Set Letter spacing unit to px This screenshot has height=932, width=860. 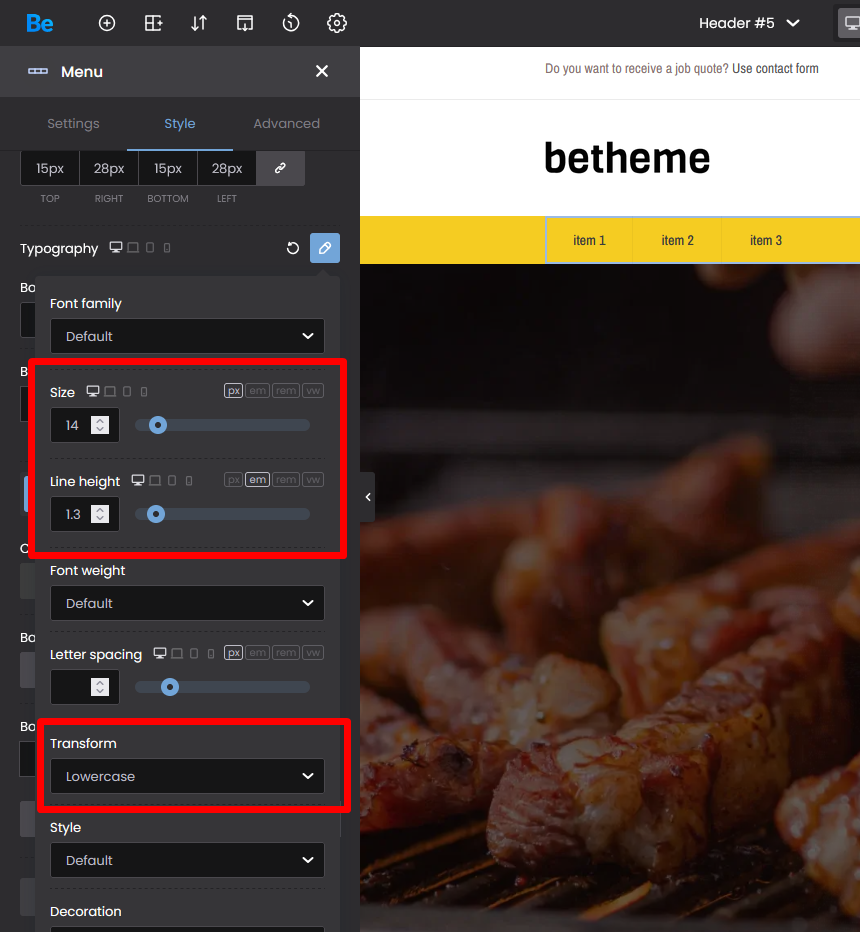(x=234, y=653)
